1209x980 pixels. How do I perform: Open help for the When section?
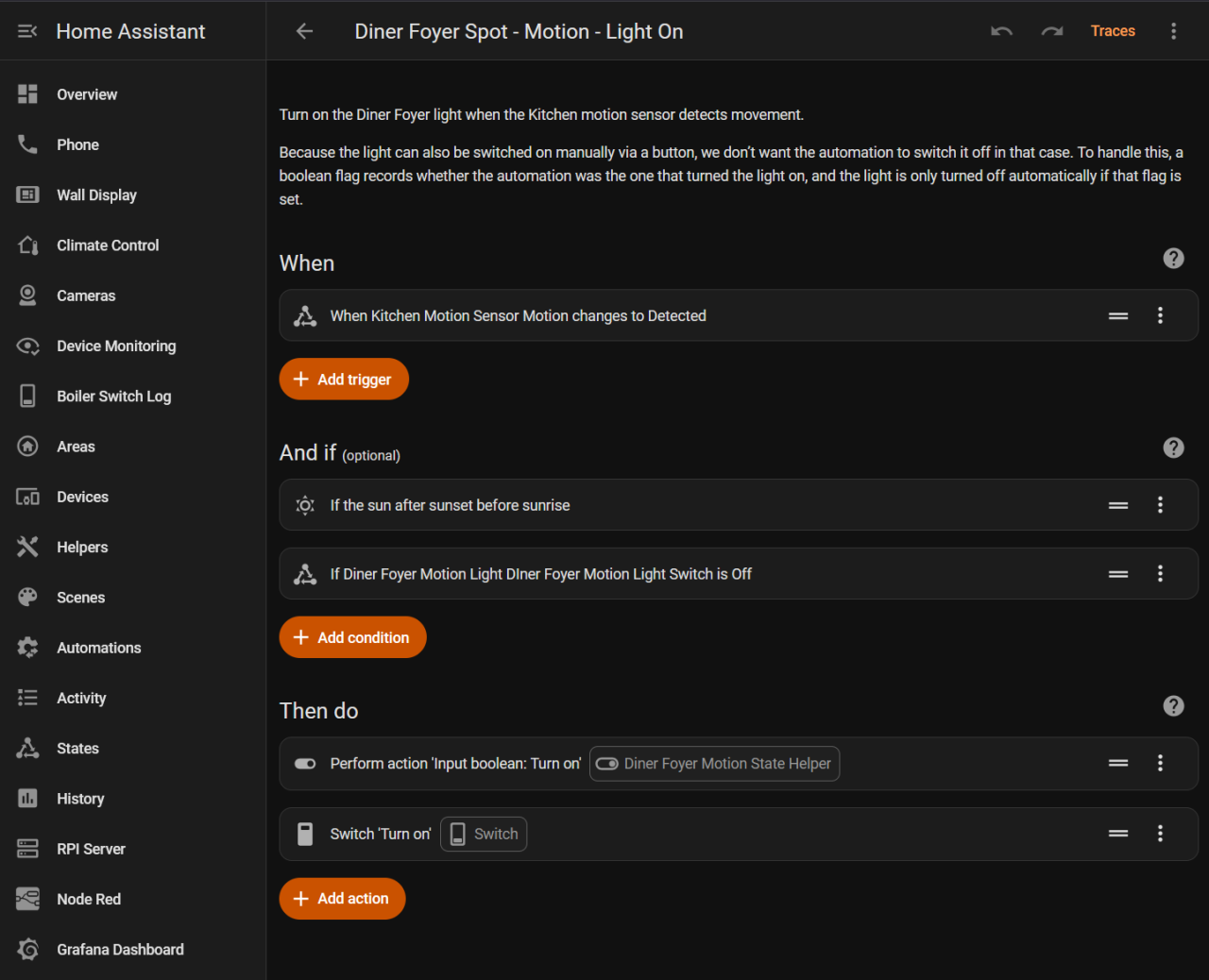(x=1173, y=259)
